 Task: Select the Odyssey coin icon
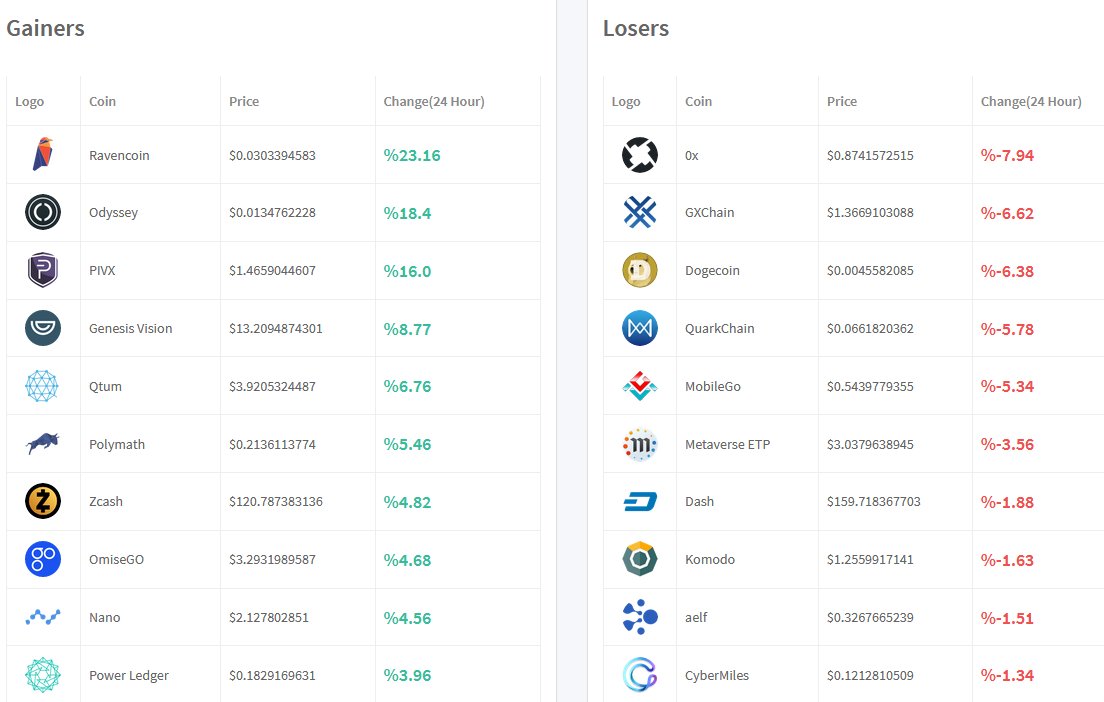[43, 212]
